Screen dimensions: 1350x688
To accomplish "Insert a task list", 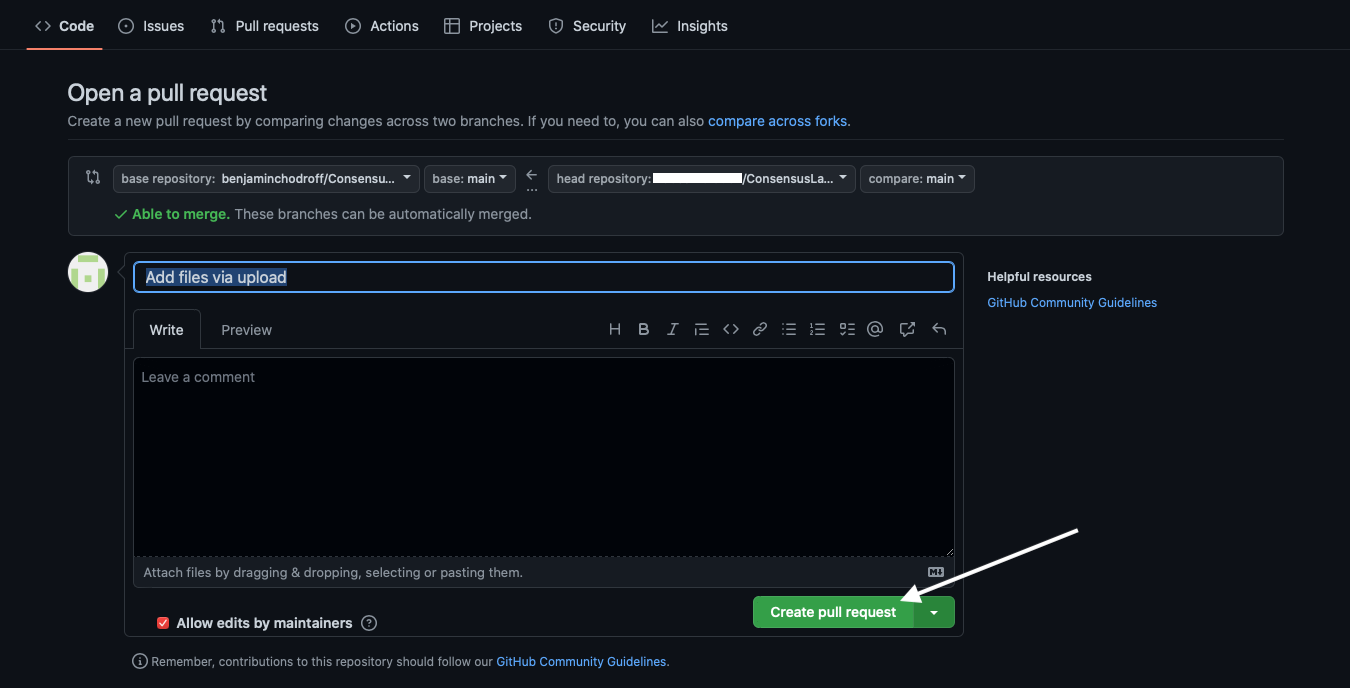I will click(847, 329).
